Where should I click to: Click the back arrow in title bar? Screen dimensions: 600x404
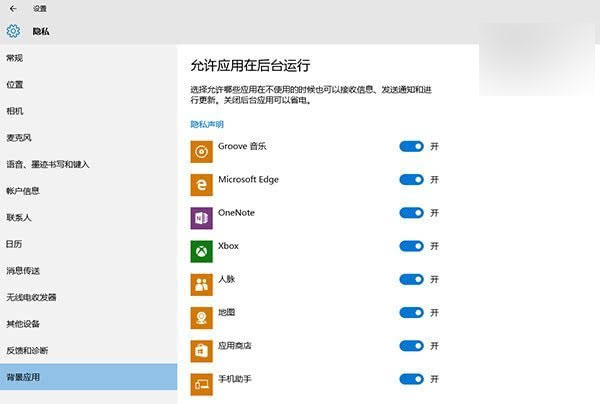pos(13,8)
